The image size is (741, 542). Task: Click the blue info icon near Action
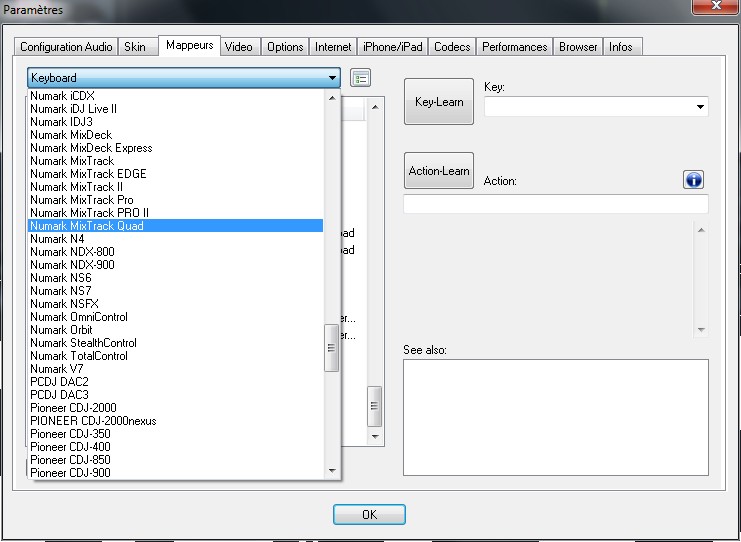pos(694,179)
